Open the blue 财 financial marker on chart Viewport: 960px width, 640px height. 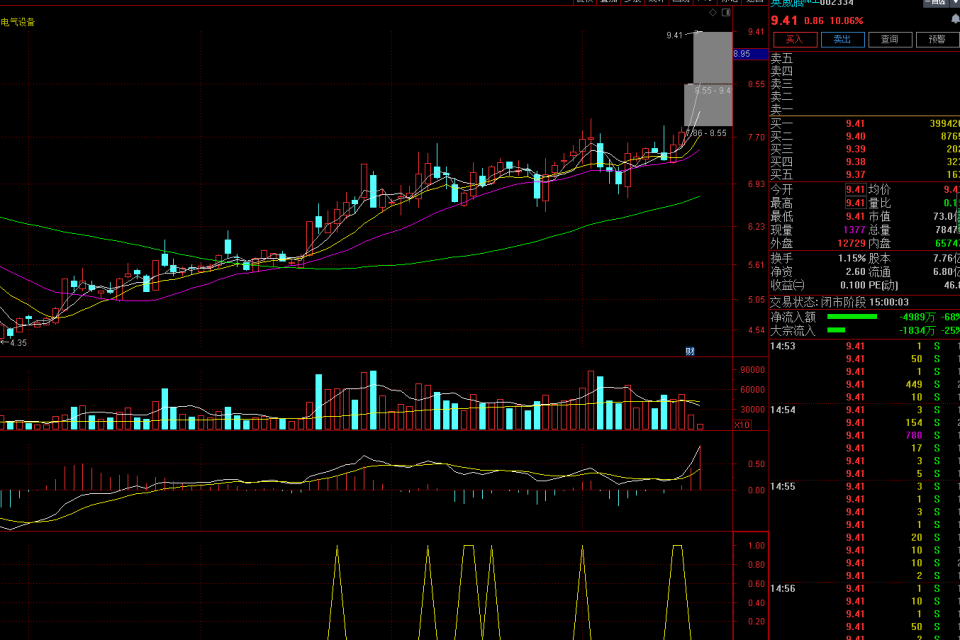690,351
